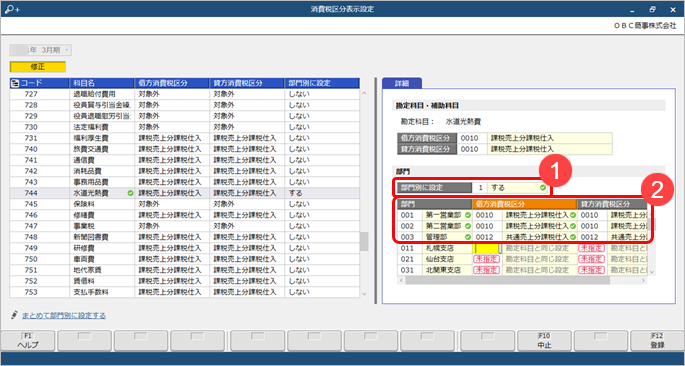Select row 730 法定福利費

click(184, 127)
